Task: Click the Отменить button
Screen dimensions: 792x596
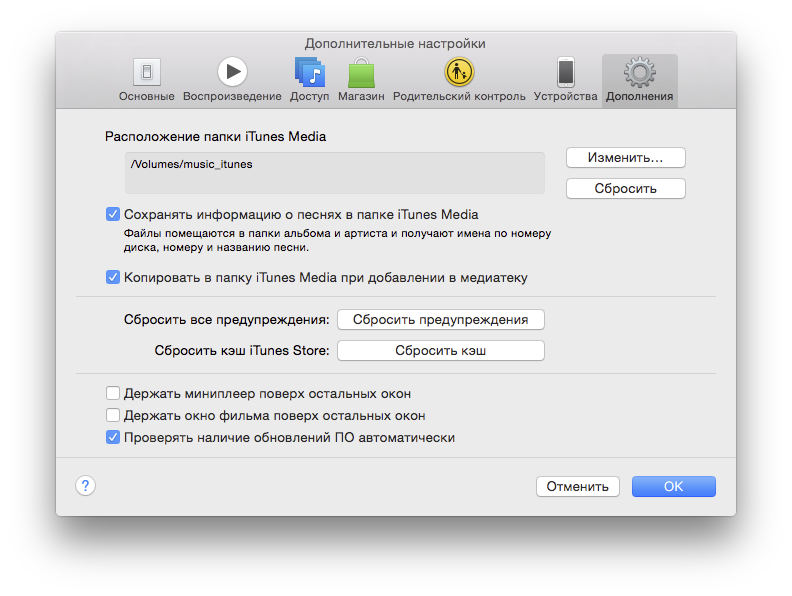Action: tap(577, 486)
